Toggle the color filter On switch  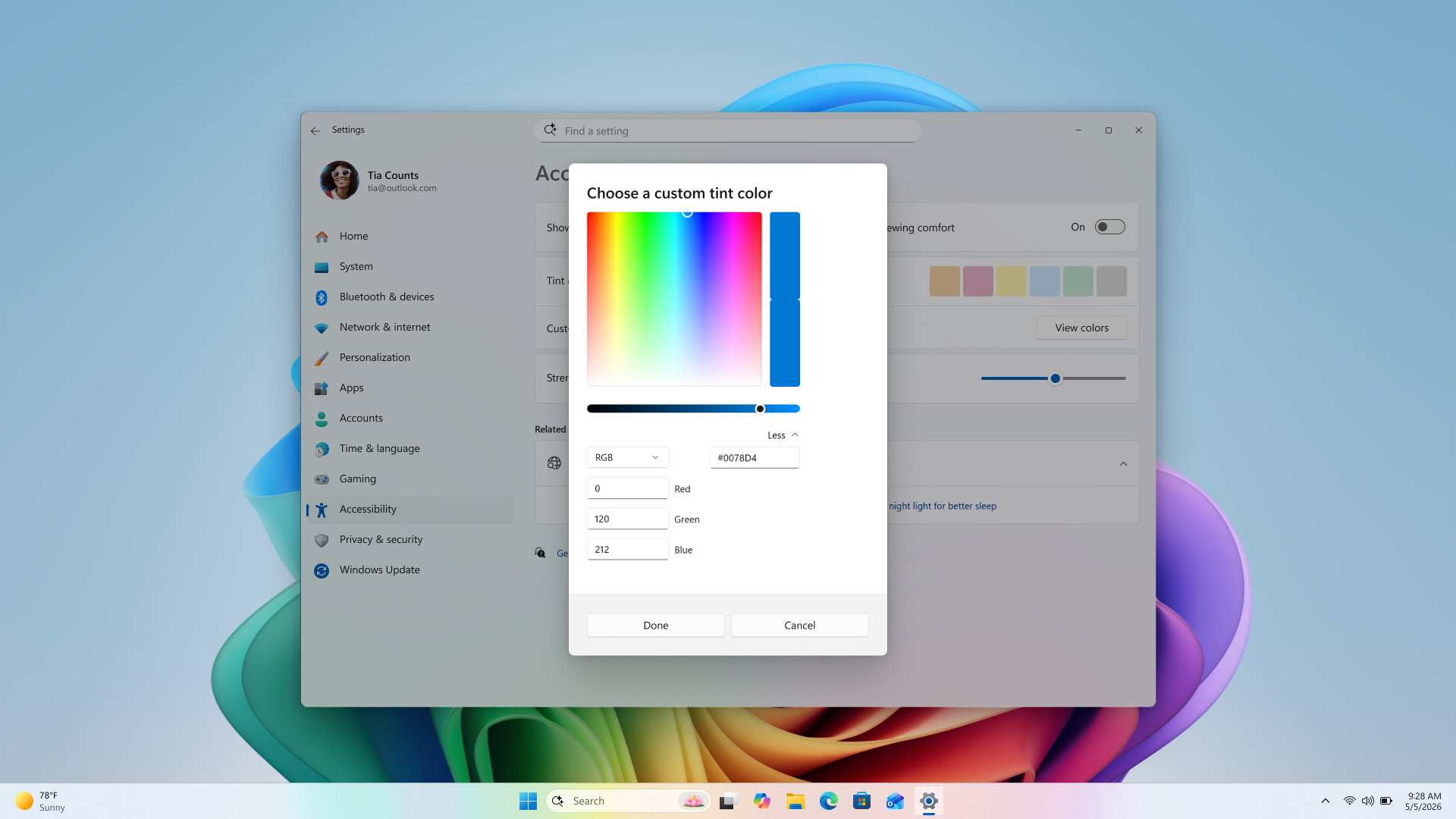[1109, 227]
